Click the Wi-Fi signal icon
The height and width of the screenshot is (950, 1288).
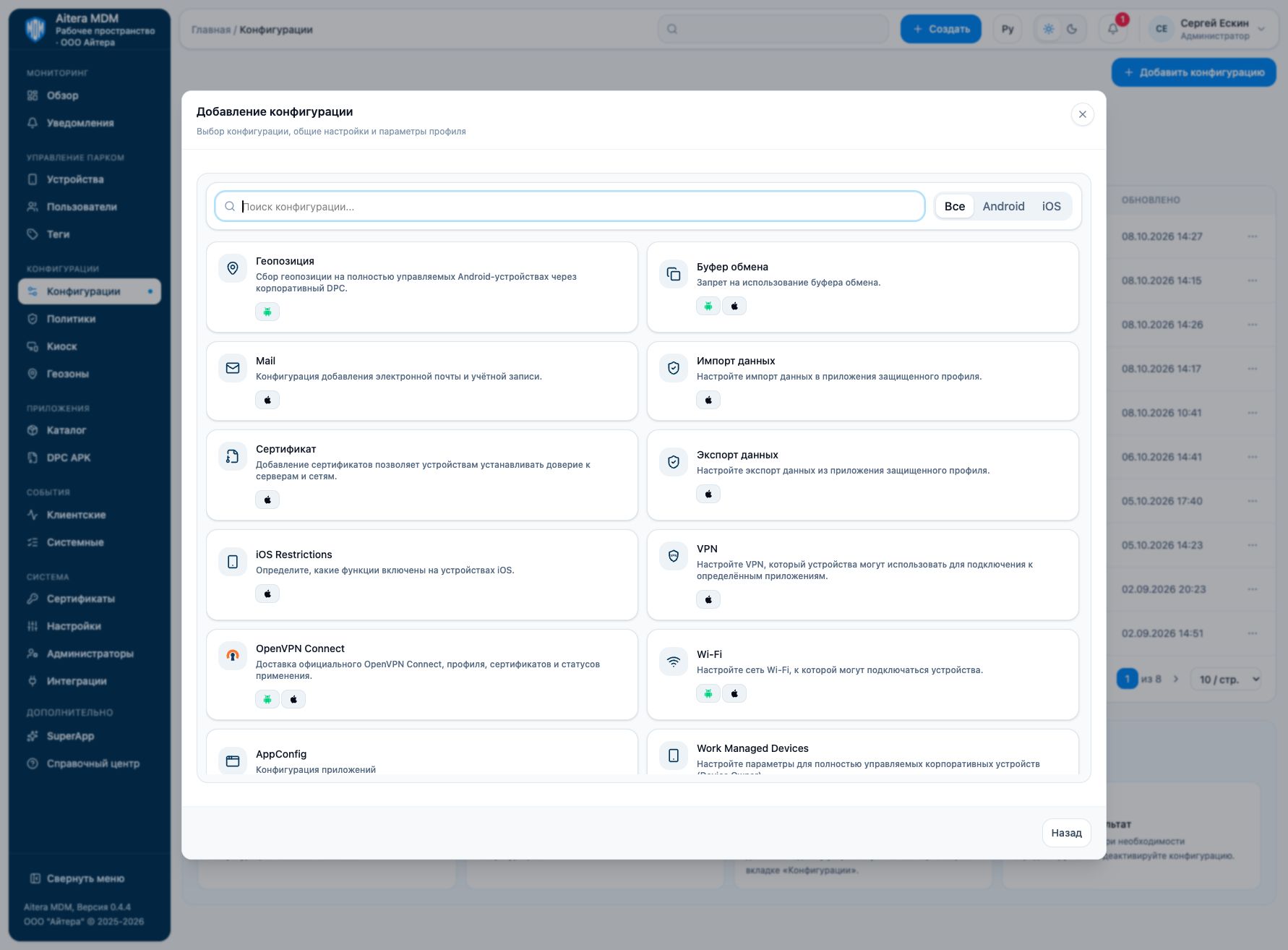[x=674, y=662]
